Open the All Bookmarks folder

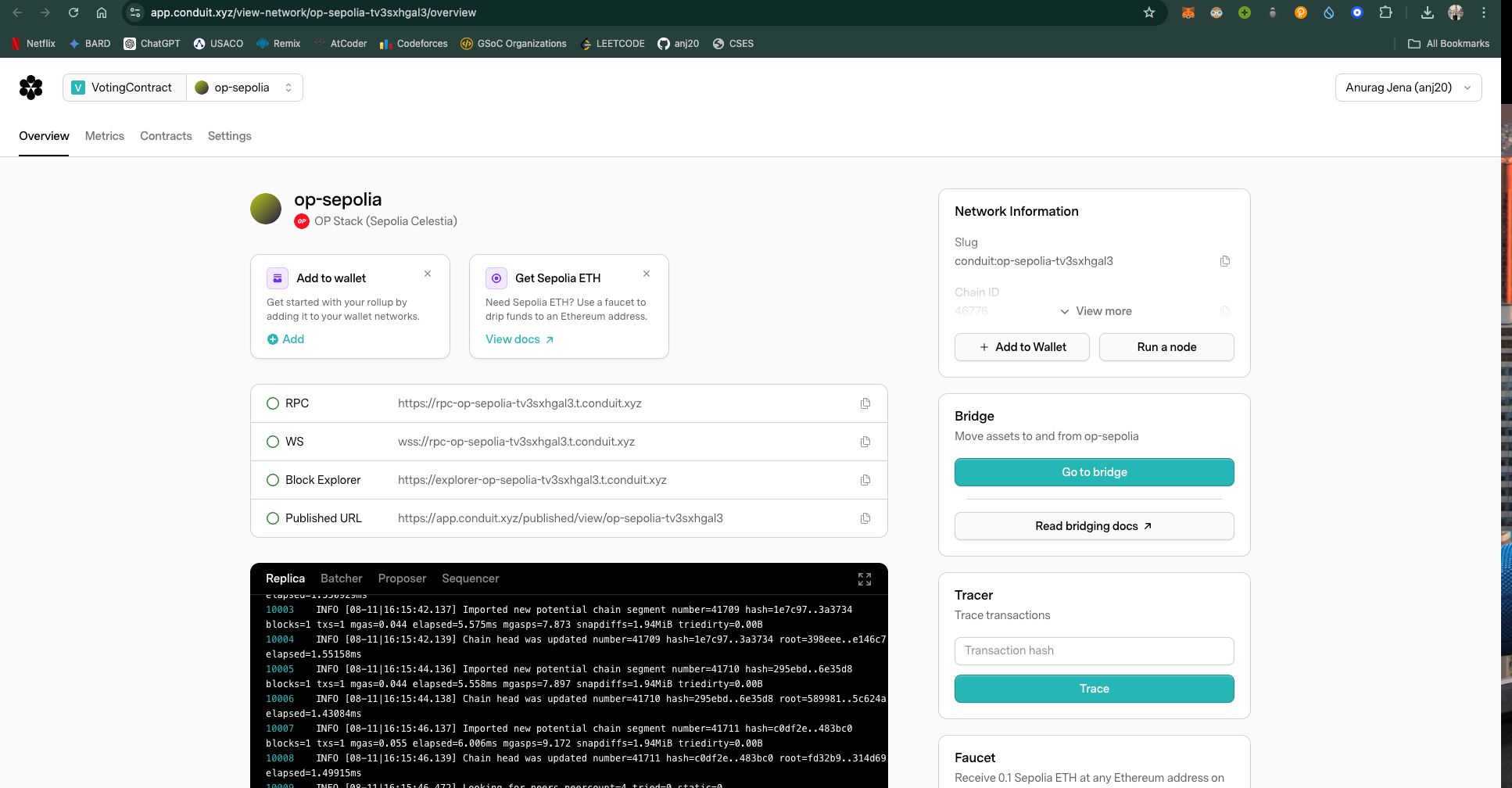point(1449,44)
